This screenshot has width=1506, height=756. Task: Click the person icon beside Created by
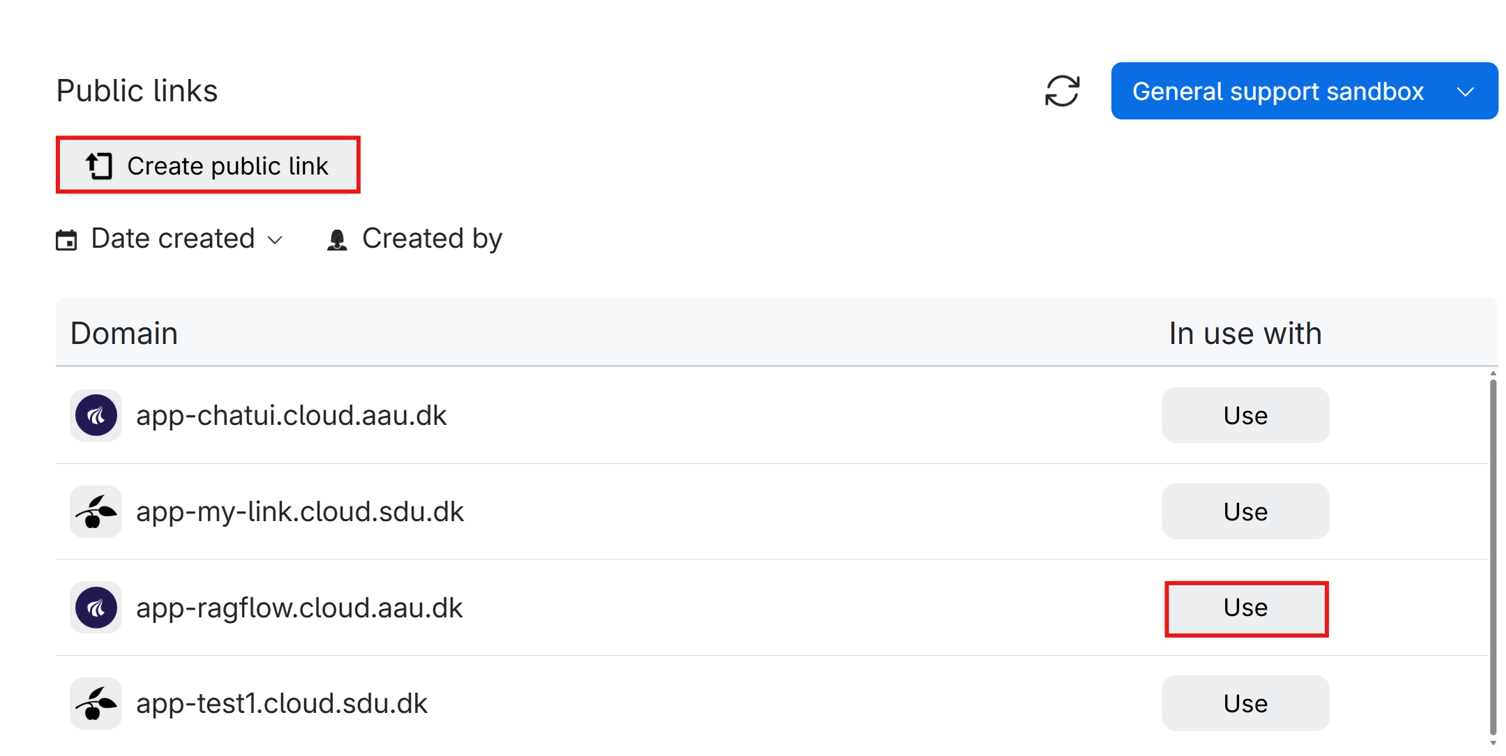tap(337, 240)
